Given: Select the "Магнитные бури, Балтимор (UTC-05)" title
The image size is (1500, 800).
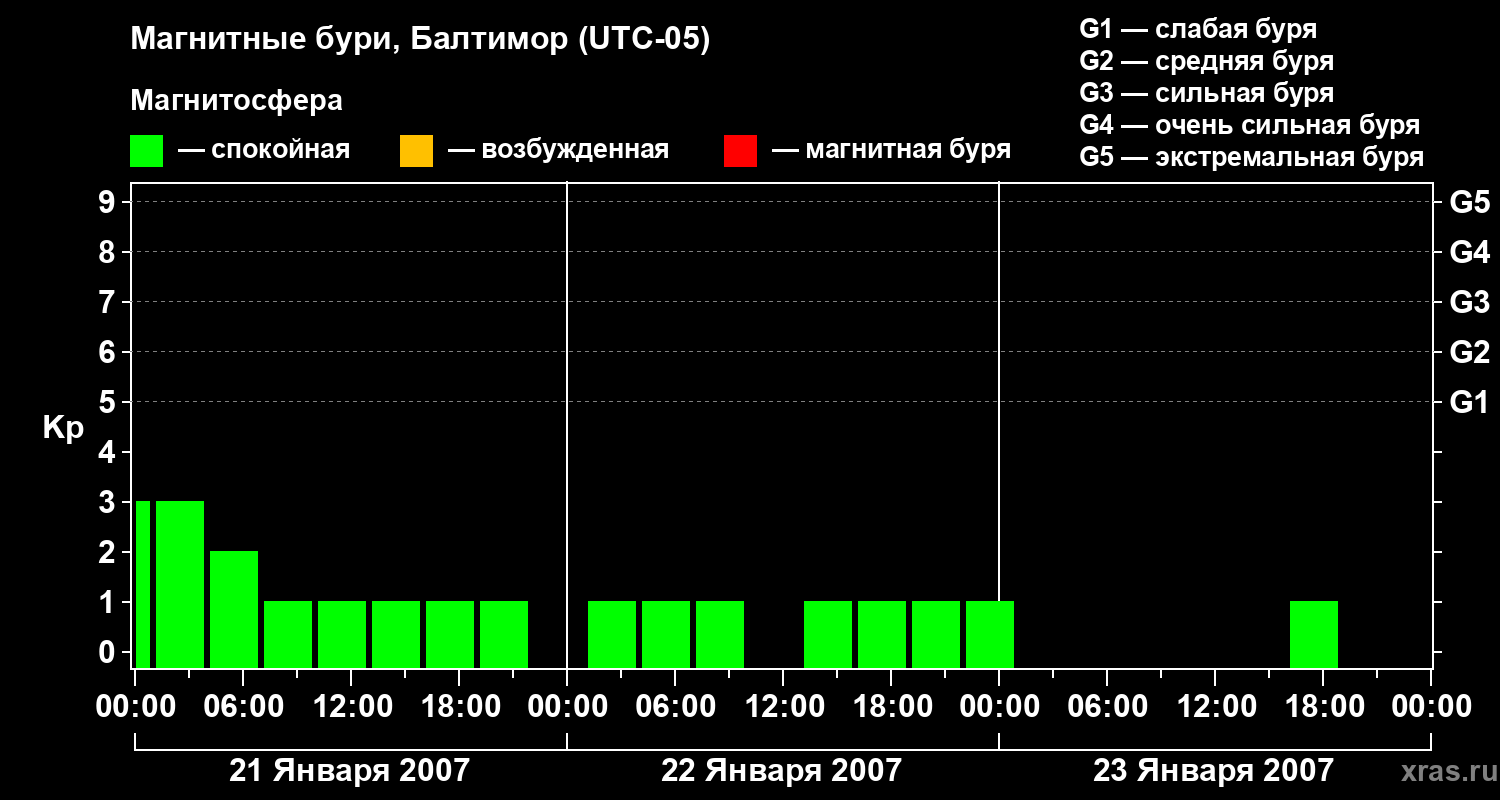Looking at the screenshot, I should tap(420, 41).
